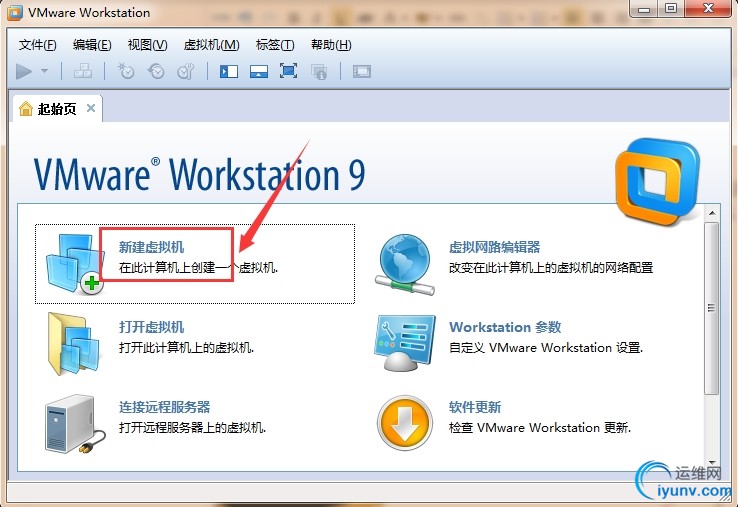Open the 编辑(E) menu
Screen dimensions: 738x507
tap(92, 45)
